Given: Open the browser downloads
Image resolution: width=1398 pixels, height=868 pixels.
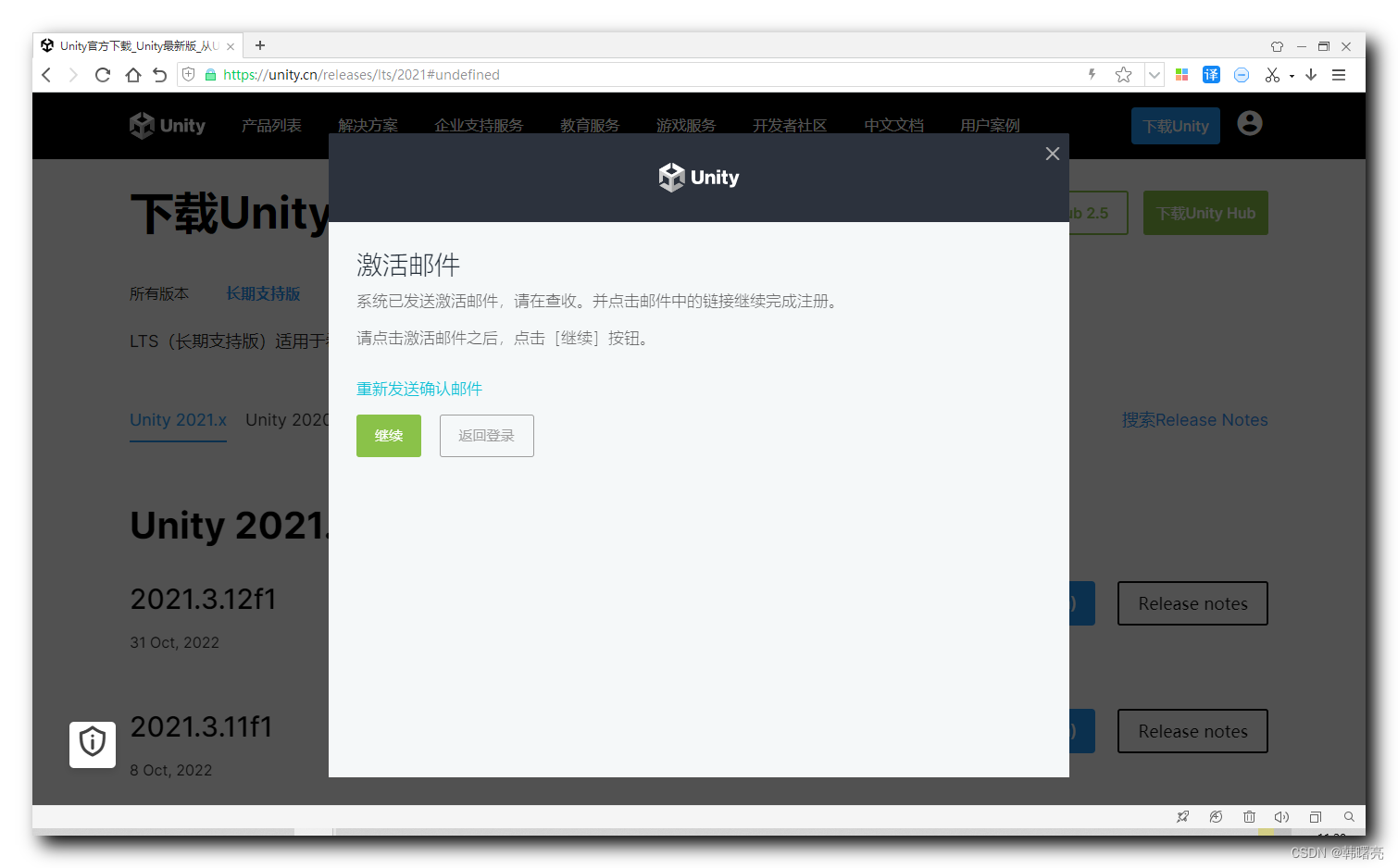Looking at the screenshot, I should [1311, 74].
